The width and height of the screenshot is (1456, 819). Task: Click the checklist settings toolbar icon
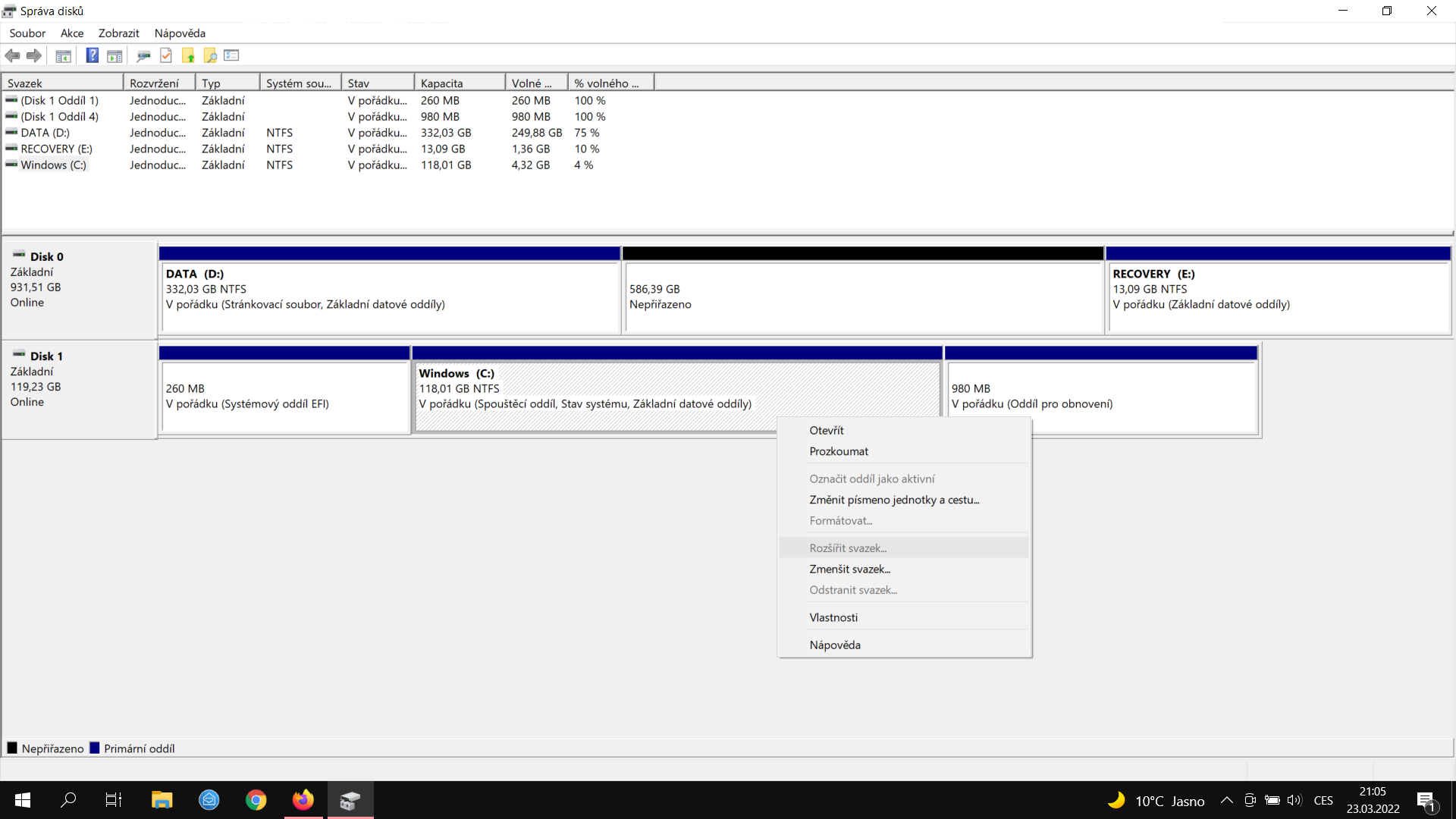click(232, 55)
